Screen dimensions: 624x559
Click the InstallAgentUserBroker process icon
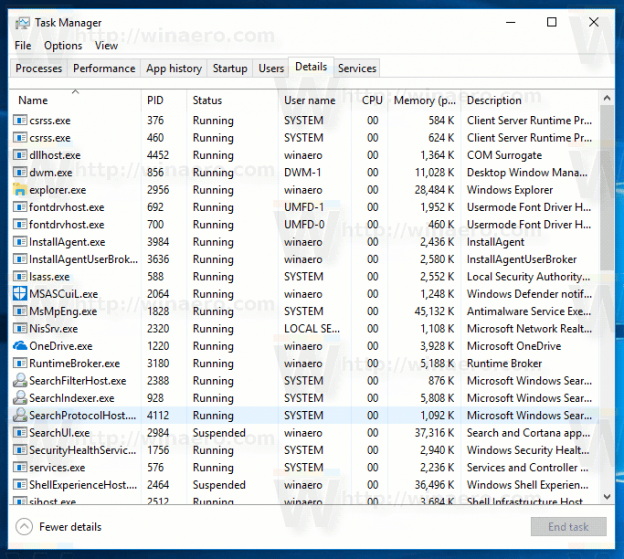20,259
